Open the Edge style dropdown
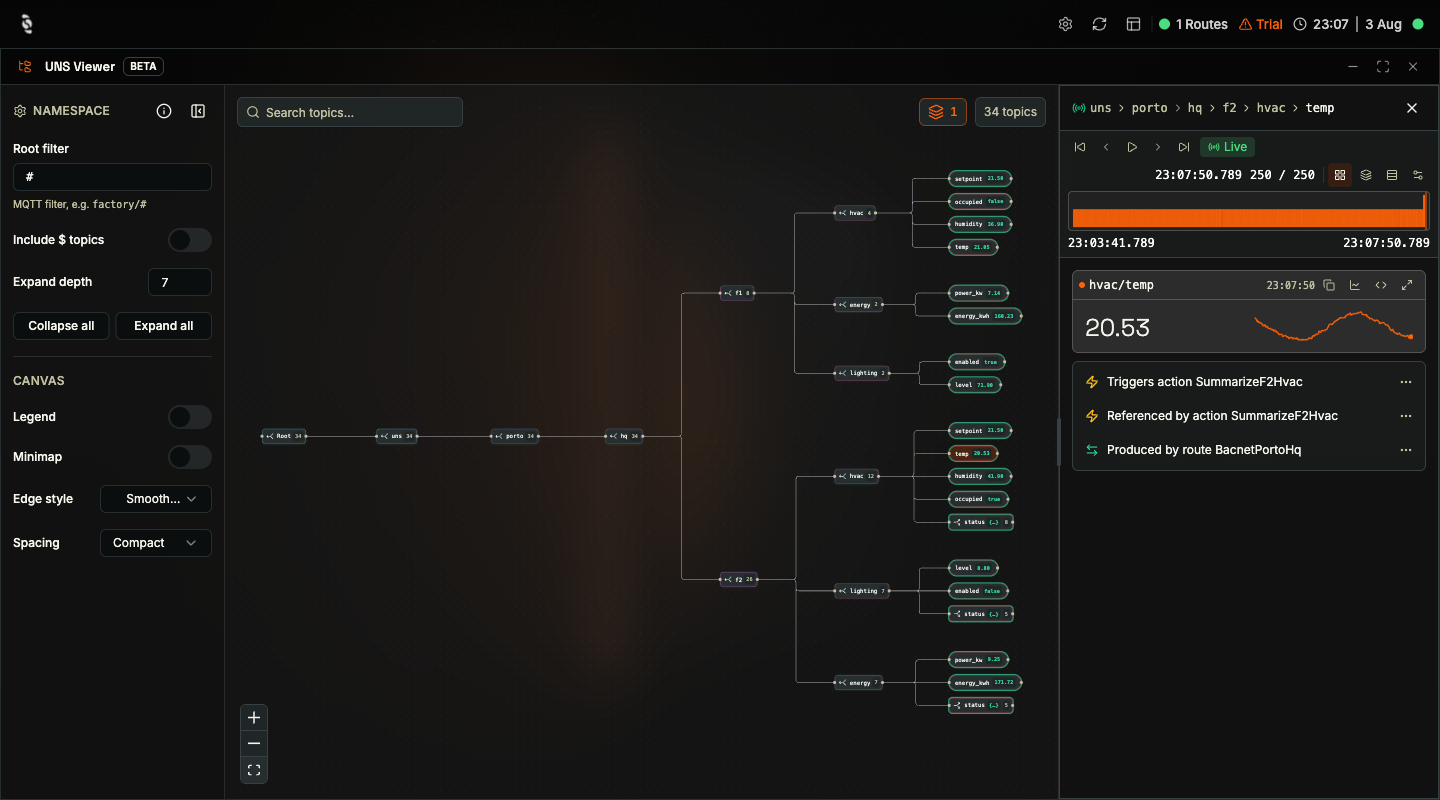This screenshot has width=1440, height=800. coord(156,499)
